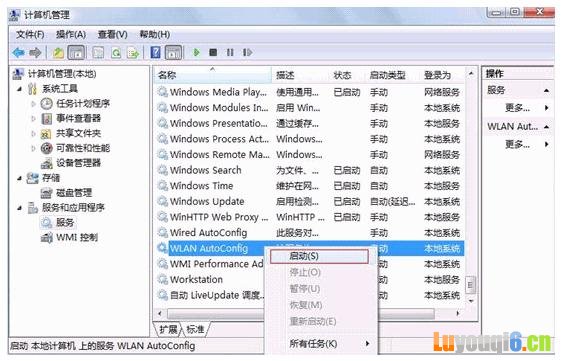Select the Workstation service row
Image resolution: width=564 pixels, height=361 pixels.
click(210, 279)
